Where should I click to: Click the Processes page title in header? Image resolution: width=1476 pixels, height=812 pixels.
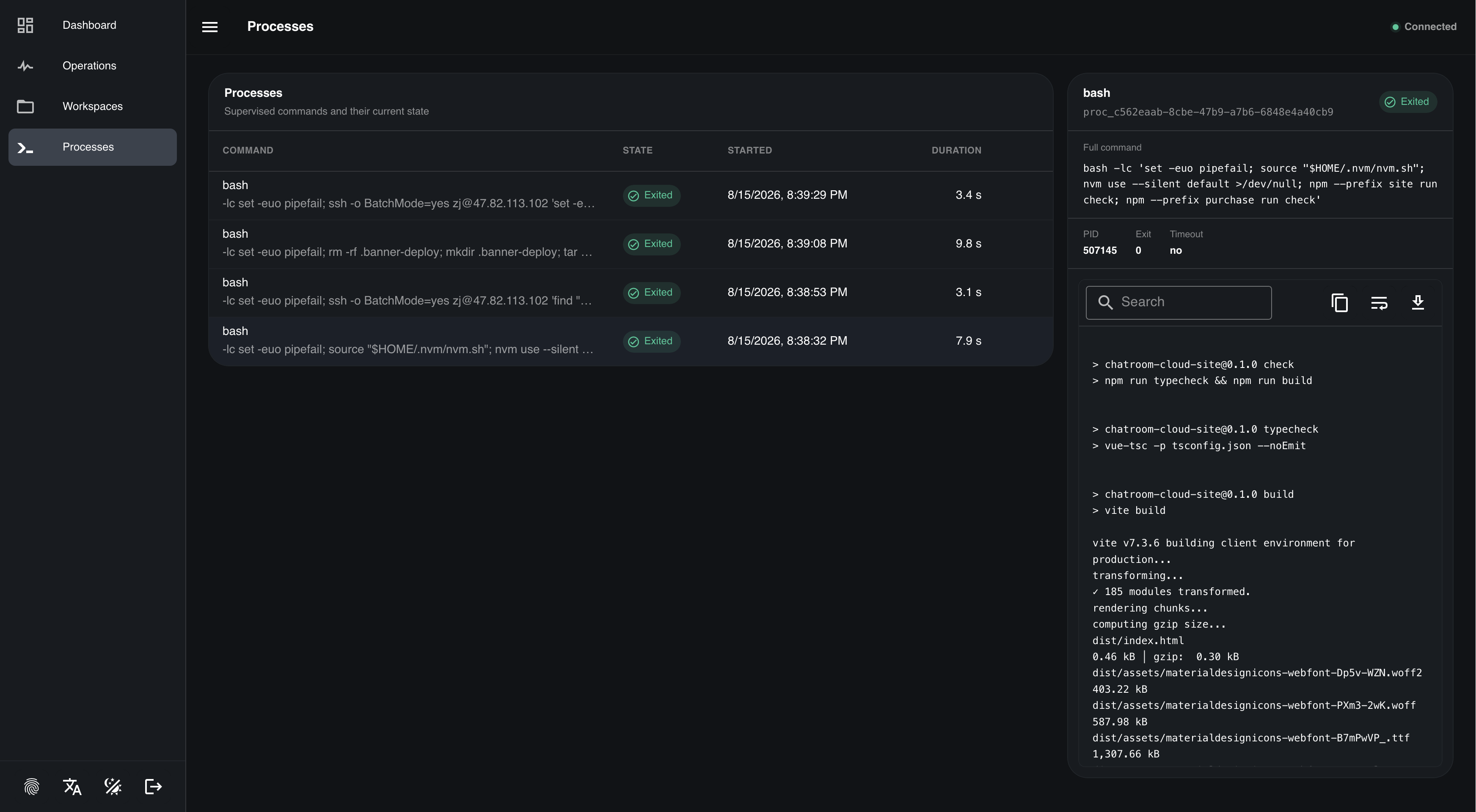point(280,27)
